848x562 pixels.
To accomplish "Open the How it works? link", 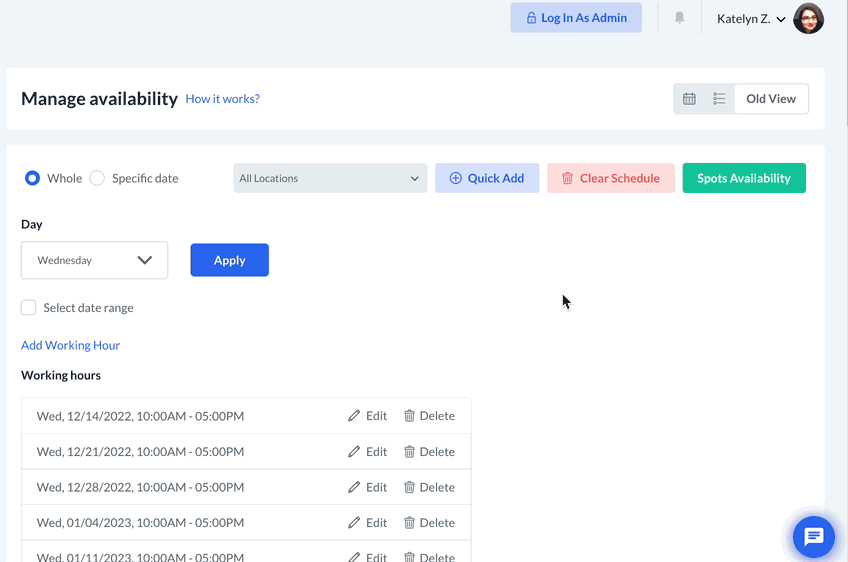I will click(x=222, y=99).
